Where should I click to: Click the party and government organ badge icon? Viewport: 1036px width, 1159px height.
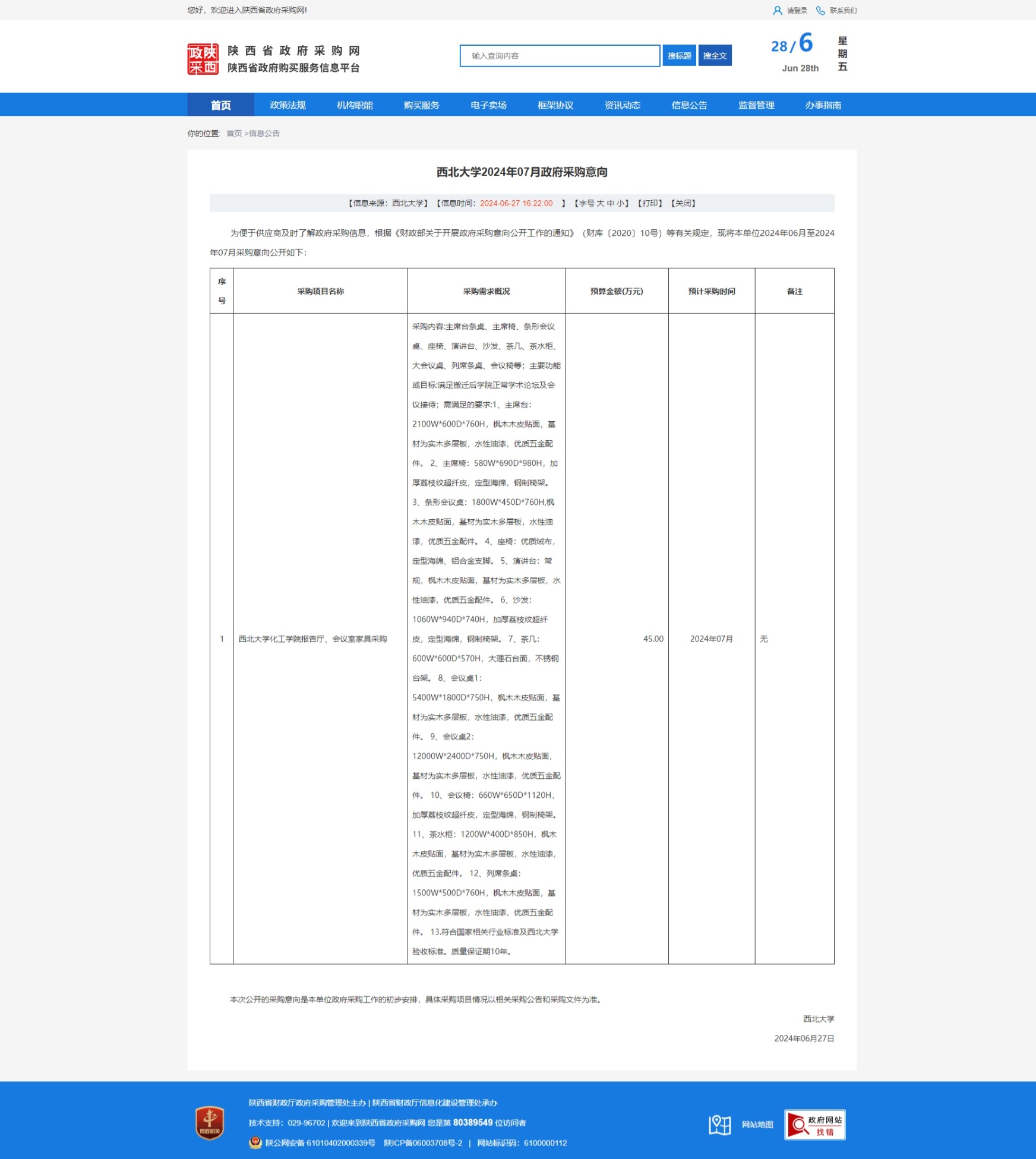[x=210, y=1123]
